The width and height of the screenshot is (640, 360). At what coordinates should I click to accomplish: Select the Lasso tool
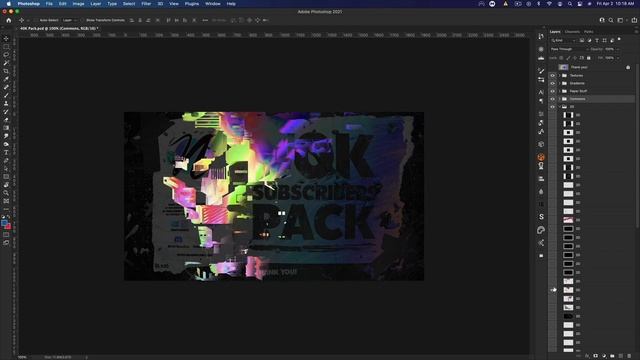(x=6, y=55)
